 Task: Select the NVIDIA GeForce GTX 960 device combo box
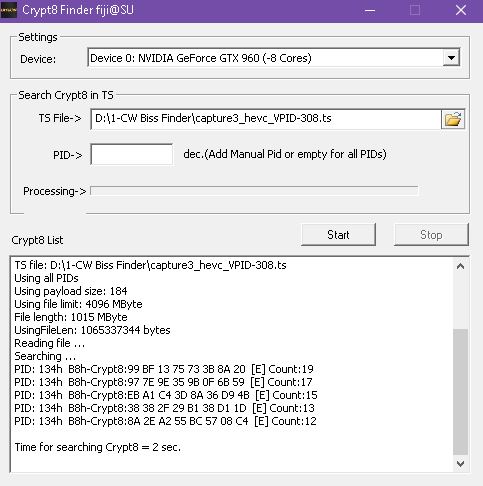pos(274,58)
